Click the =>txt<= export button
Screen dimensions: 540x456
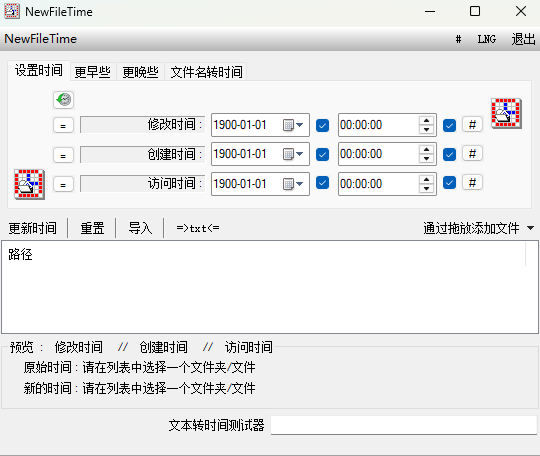198,228
